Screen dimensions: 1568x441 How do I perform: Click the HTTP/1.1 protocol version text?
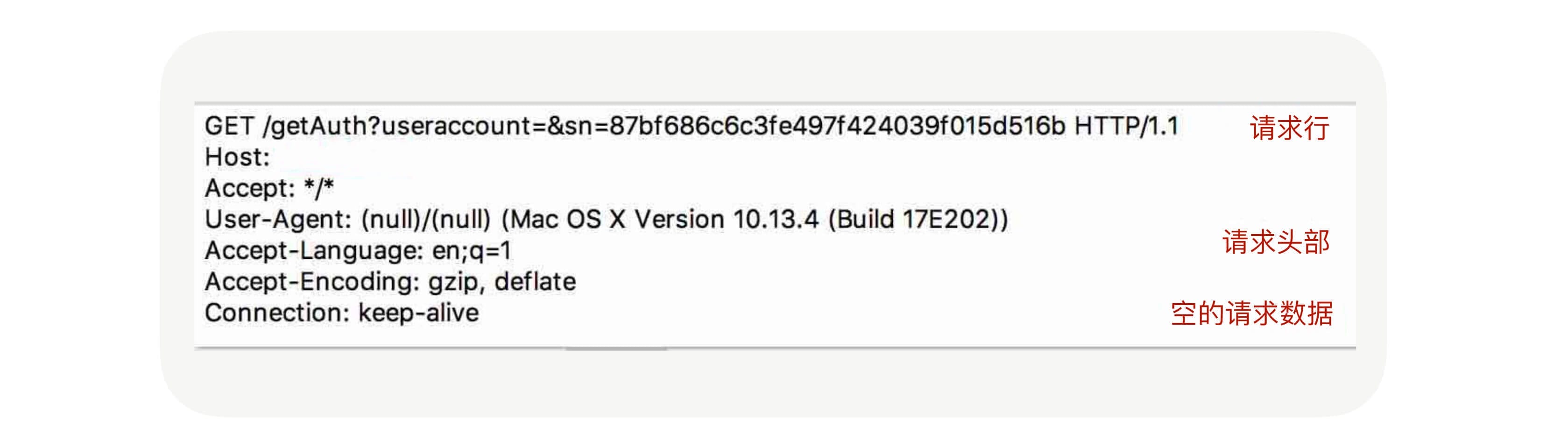pos(1126,126)
